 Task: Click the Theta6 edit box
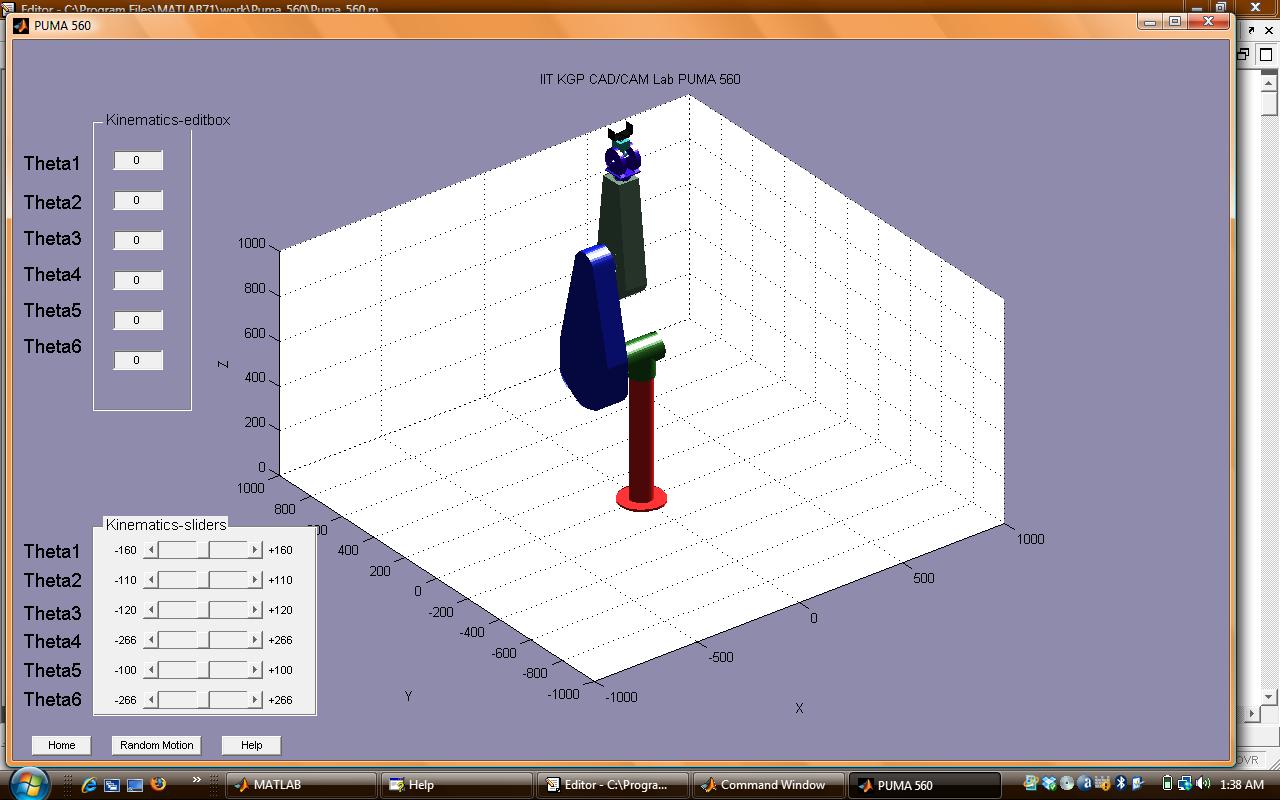click(x=137, y=361)
